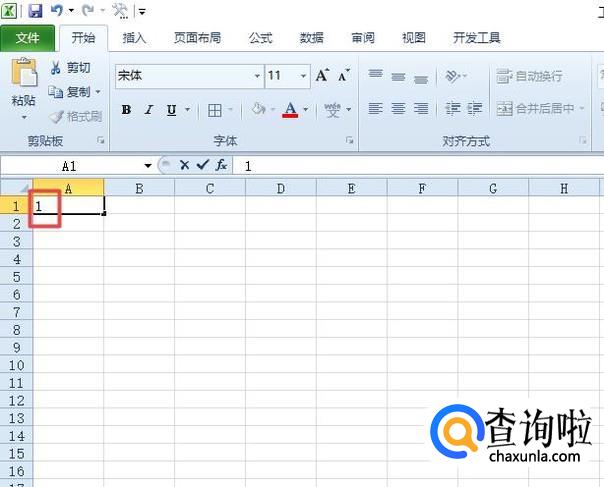This screenshot has width=604, height=487.
Task: Click the decrease font size icon
Action: (x=344, y=76)
